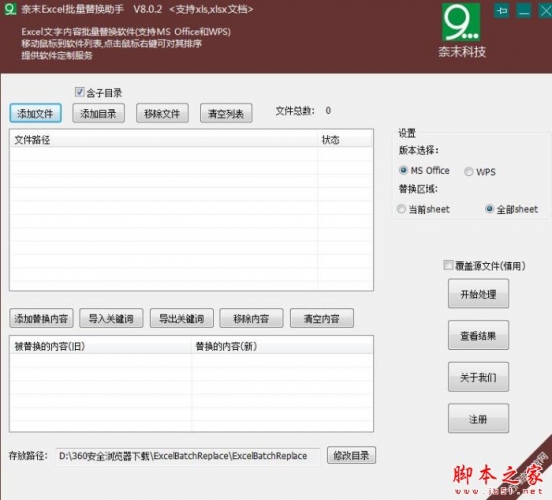This screenshot has height=500, width=552.
Task: Enable 覆盖源文件(慎用) checkbox
Action: 448,265
